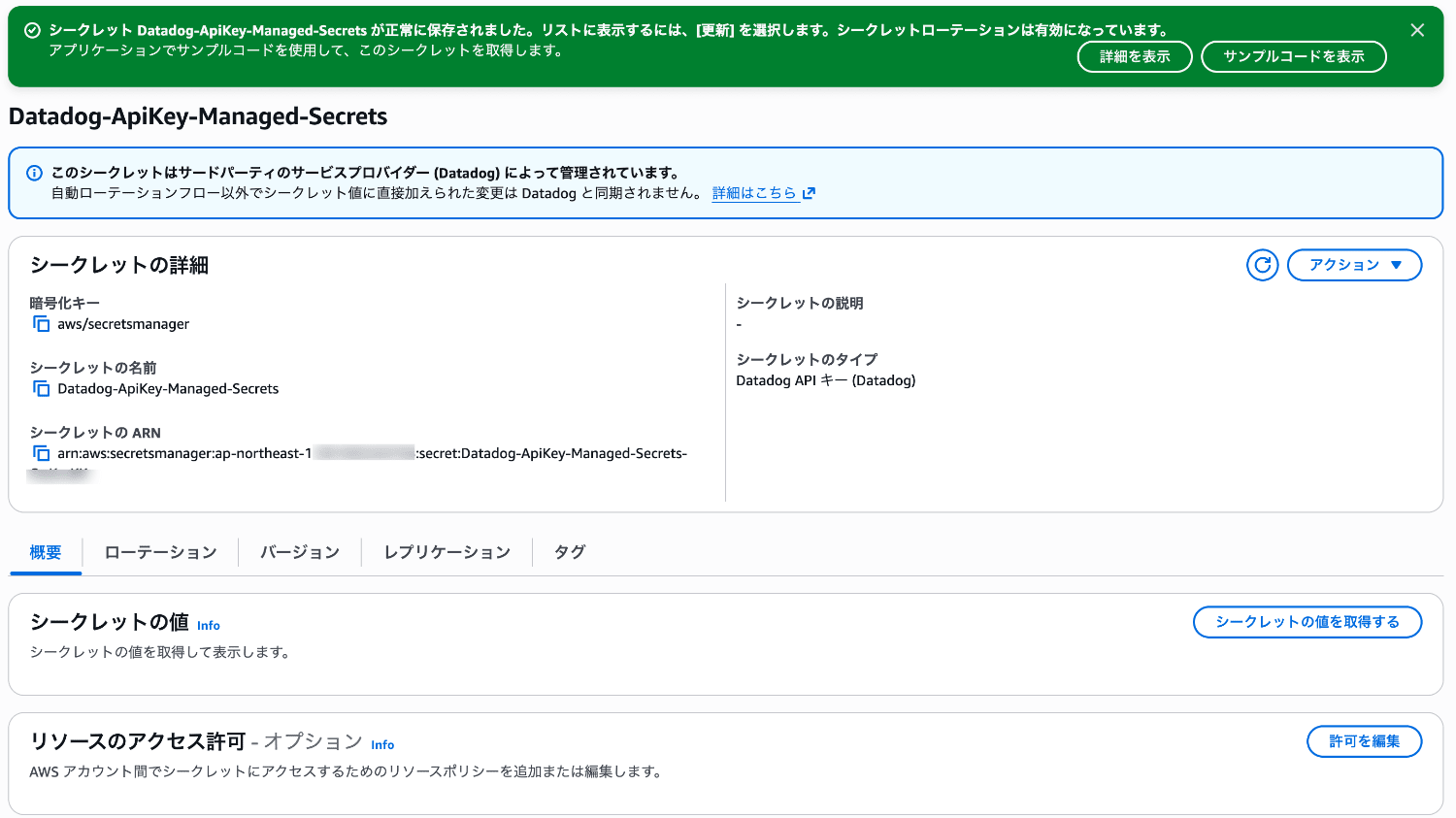
Task: Click the 暗号化キー label
Action: pos(64,303)
